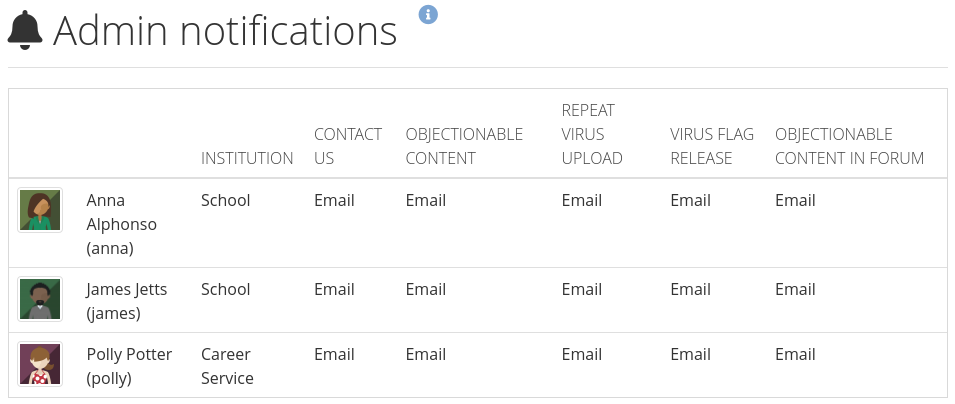Open Polly Potter's profile picture

40,364
